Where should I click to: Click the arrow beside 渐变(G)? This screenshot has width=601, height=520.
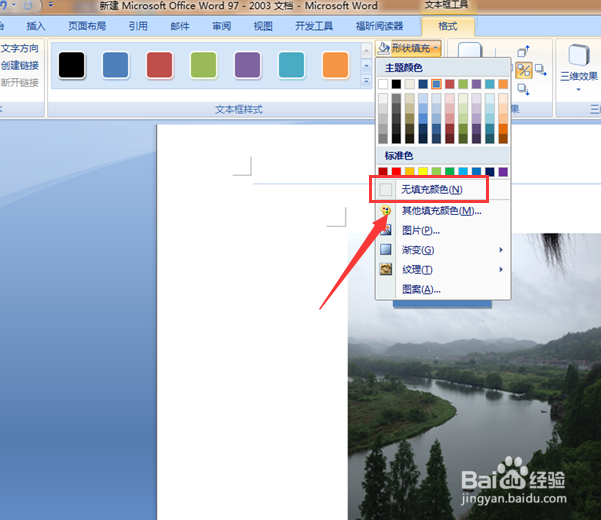tap(501, 250)
